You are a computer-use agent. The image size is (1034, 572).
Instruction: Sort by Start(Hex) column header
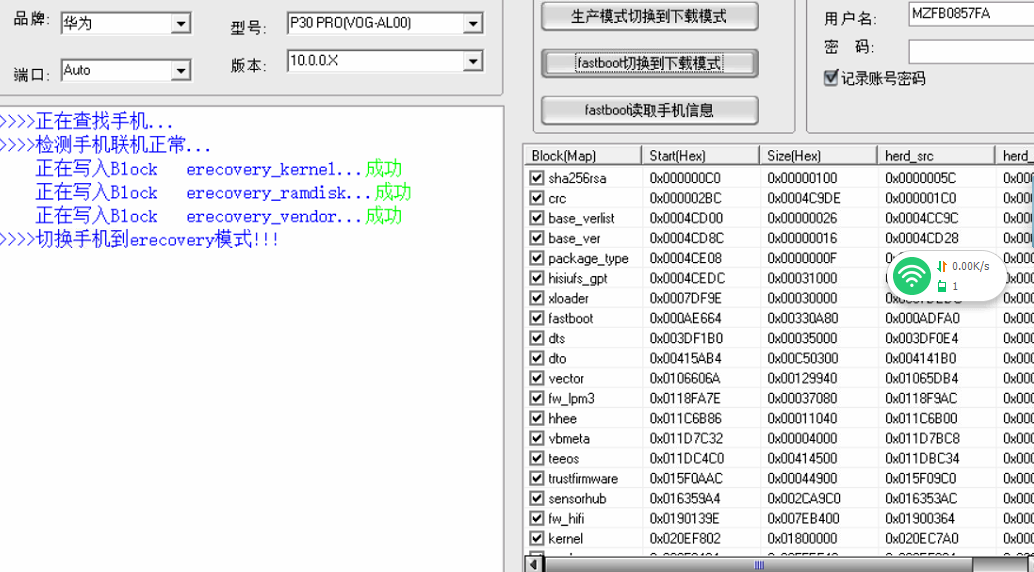(700, 156)
